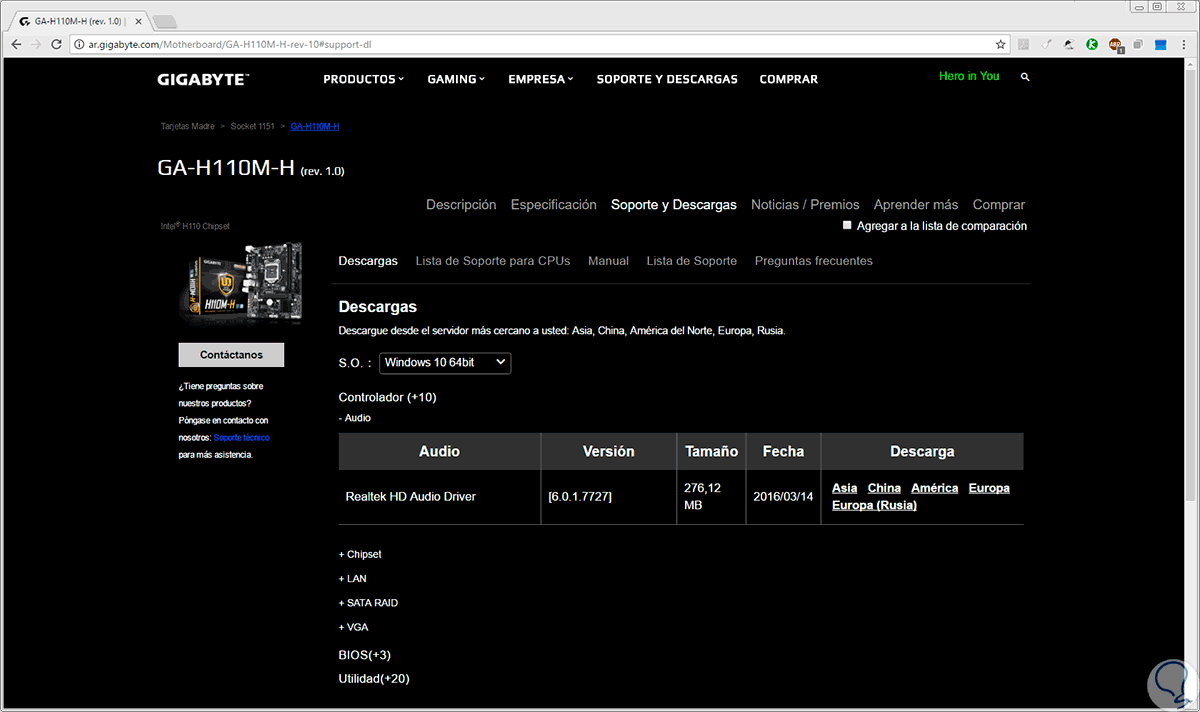Expand the SATA RAID driver section
This screenshot has width=1200, height=712.
(x=368, y=603)
